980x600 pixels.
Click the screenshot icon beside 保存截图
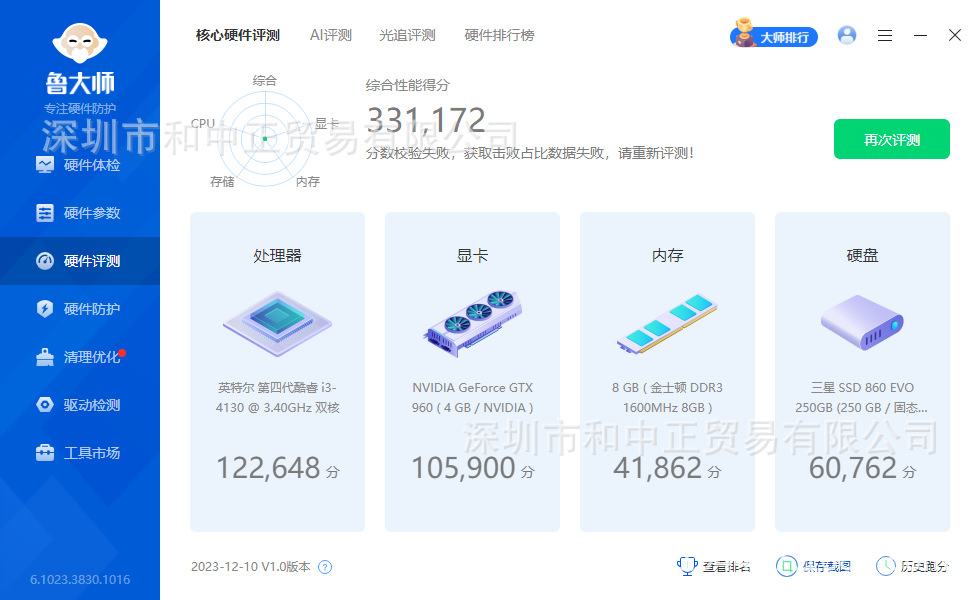(787, 566)
